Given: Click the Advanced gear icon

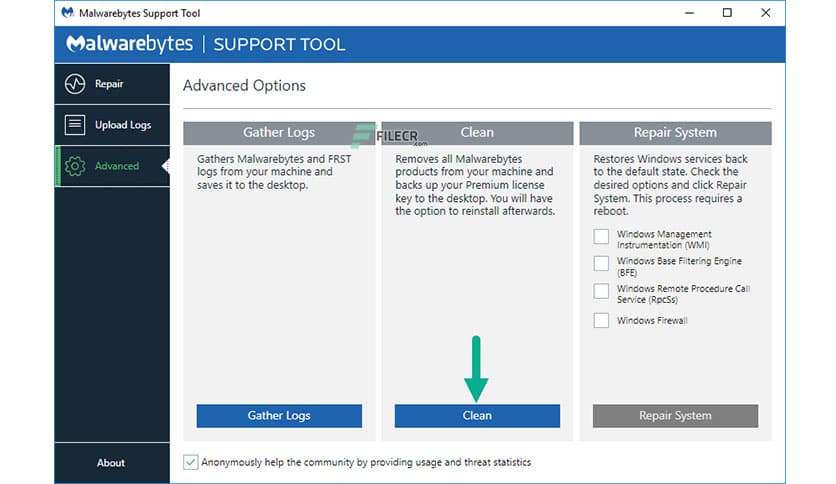Looking at the screenshot, I should click(x=75, y=166).
